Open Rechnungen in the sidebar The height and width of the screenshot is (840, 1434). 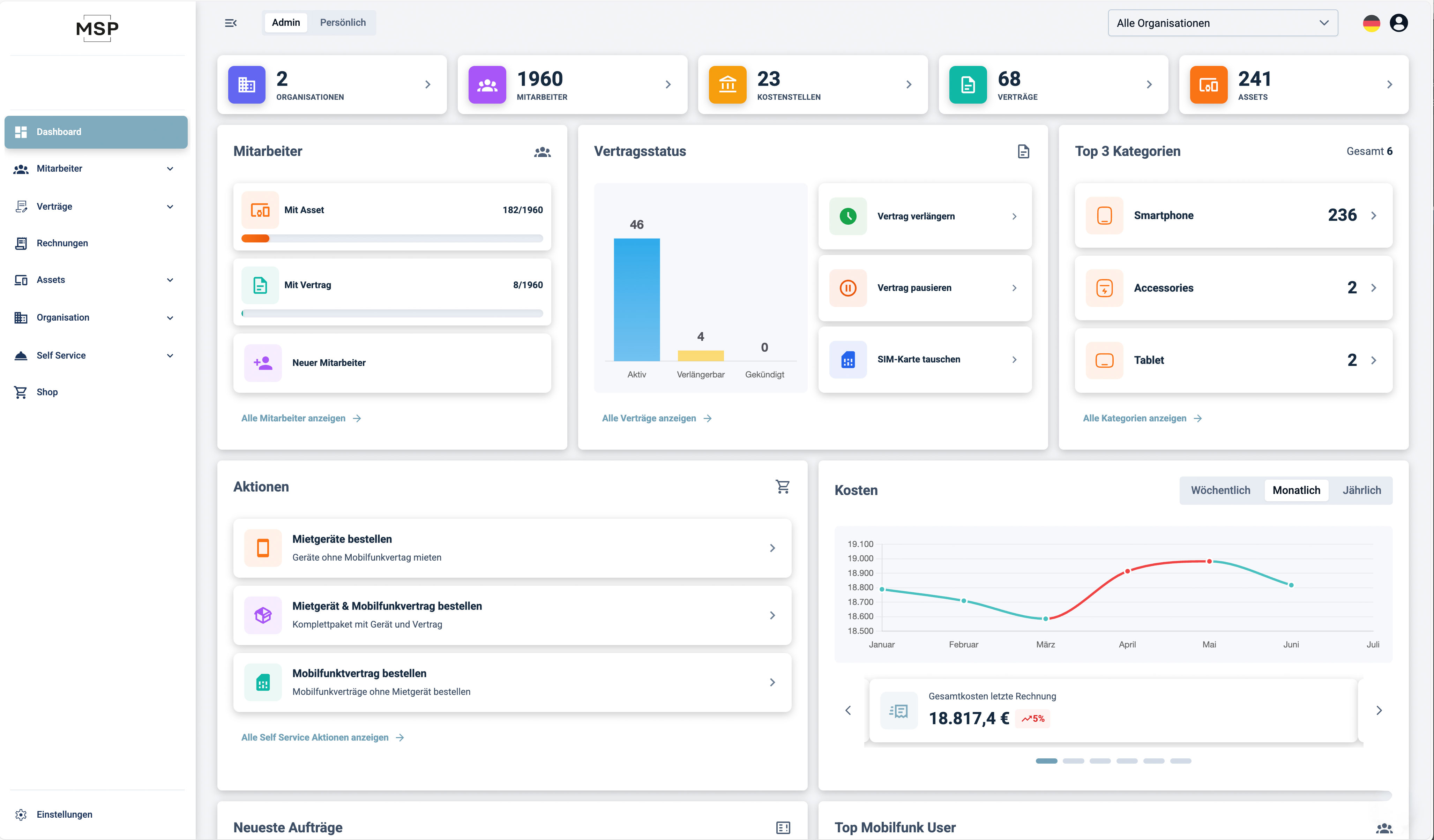click(x=62, y=243)
